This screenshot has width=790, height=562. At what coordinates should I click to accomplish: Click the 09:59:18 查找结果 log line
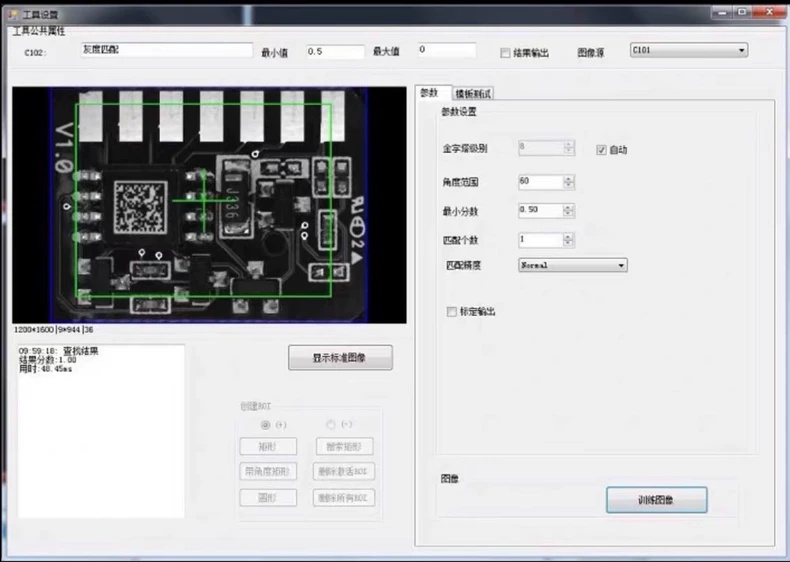[58, 351]
